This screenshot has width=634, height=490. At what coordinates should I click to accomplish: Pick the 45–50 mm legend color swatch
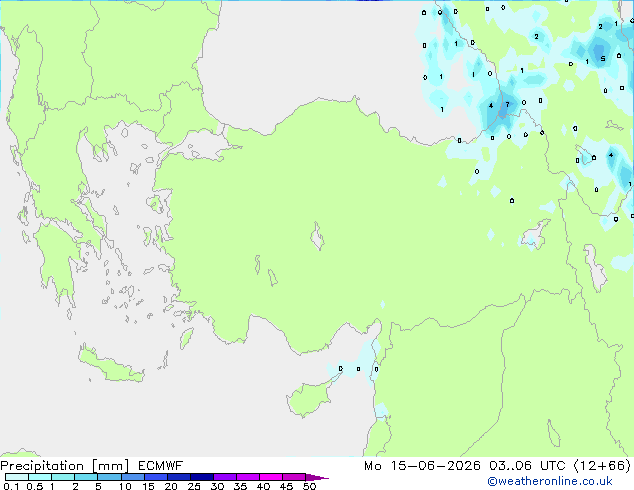pyautogui.click(x=294, y=477)
